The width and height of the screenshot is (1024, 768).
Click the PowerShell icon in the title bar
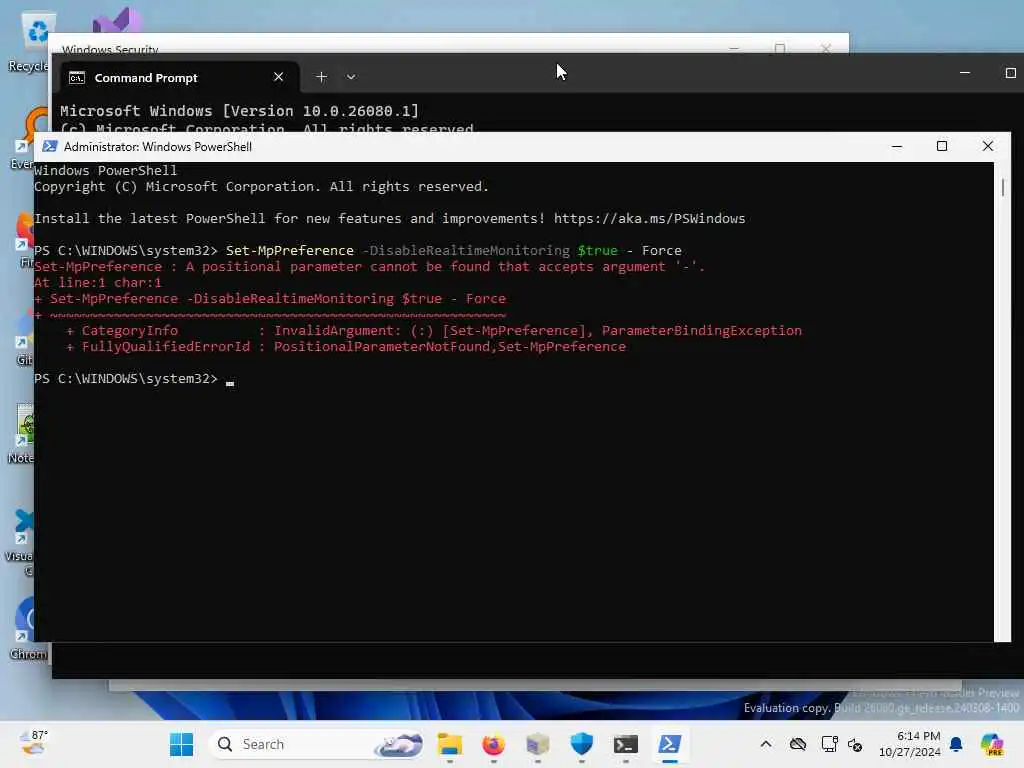pos(50,146)
